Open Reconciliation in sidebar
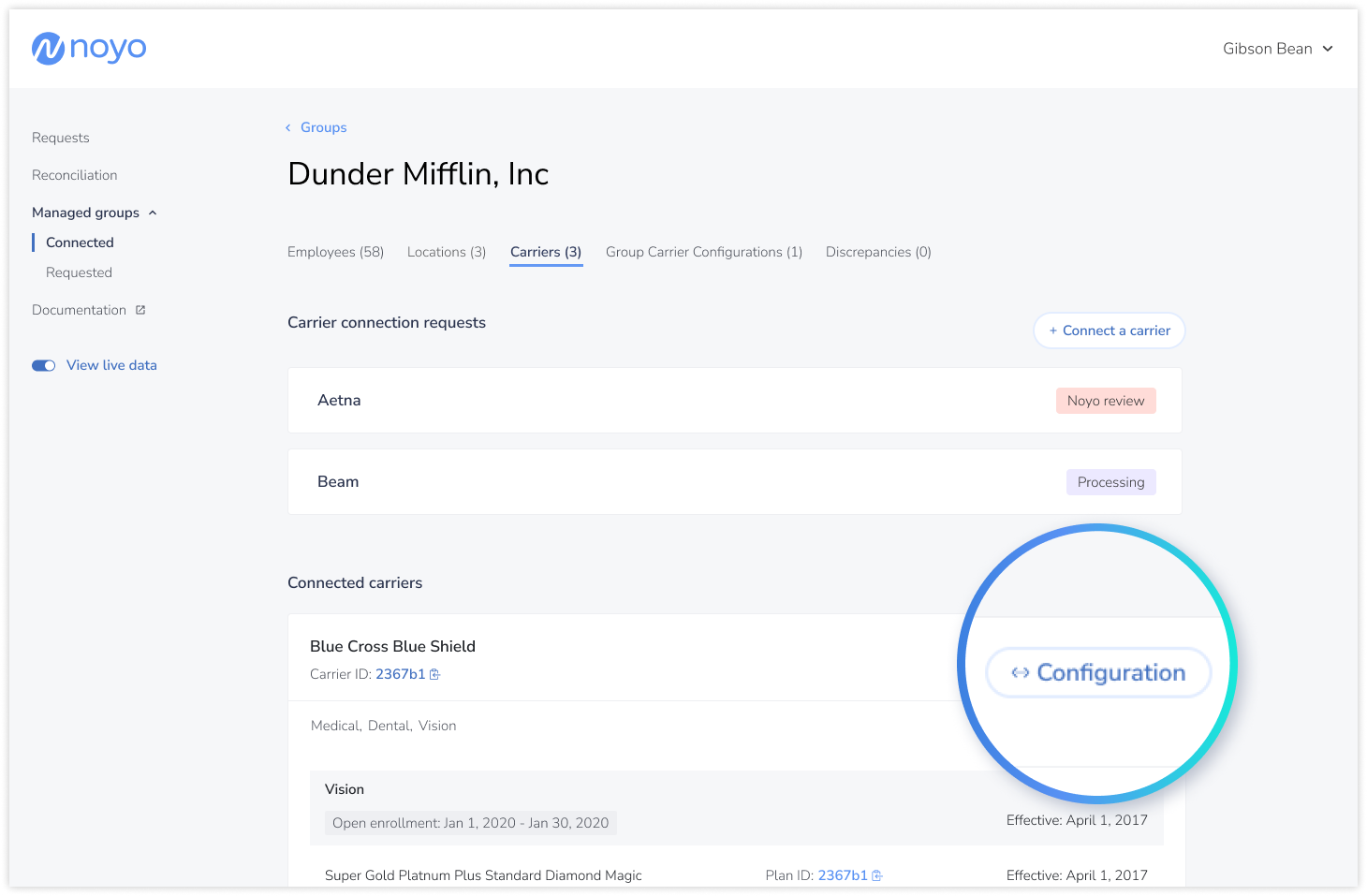Viewport: 1367px width, 896px height. tap(75, 175)
